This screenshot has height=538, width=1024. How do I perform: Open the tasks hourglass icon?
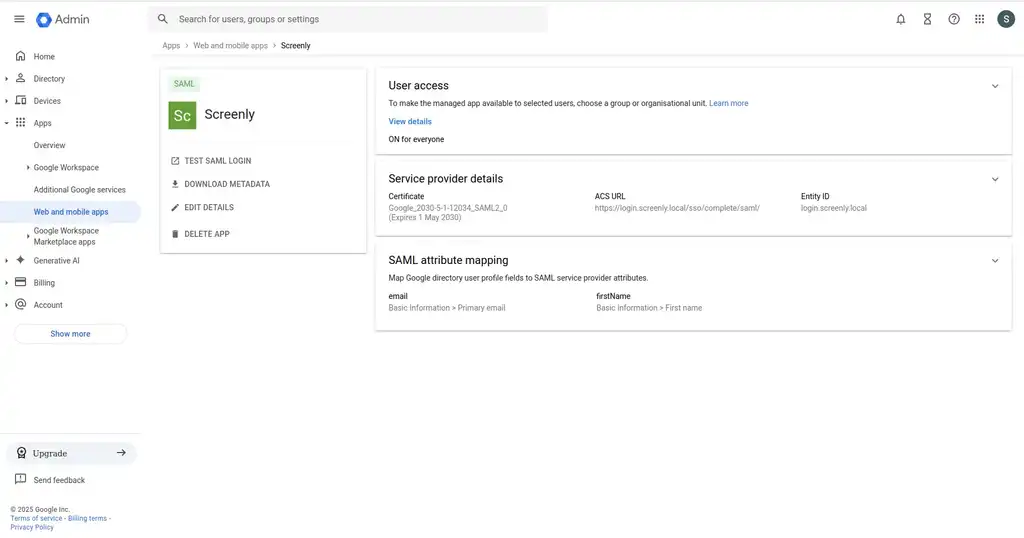pyautogui.click(x=927, y=19)
